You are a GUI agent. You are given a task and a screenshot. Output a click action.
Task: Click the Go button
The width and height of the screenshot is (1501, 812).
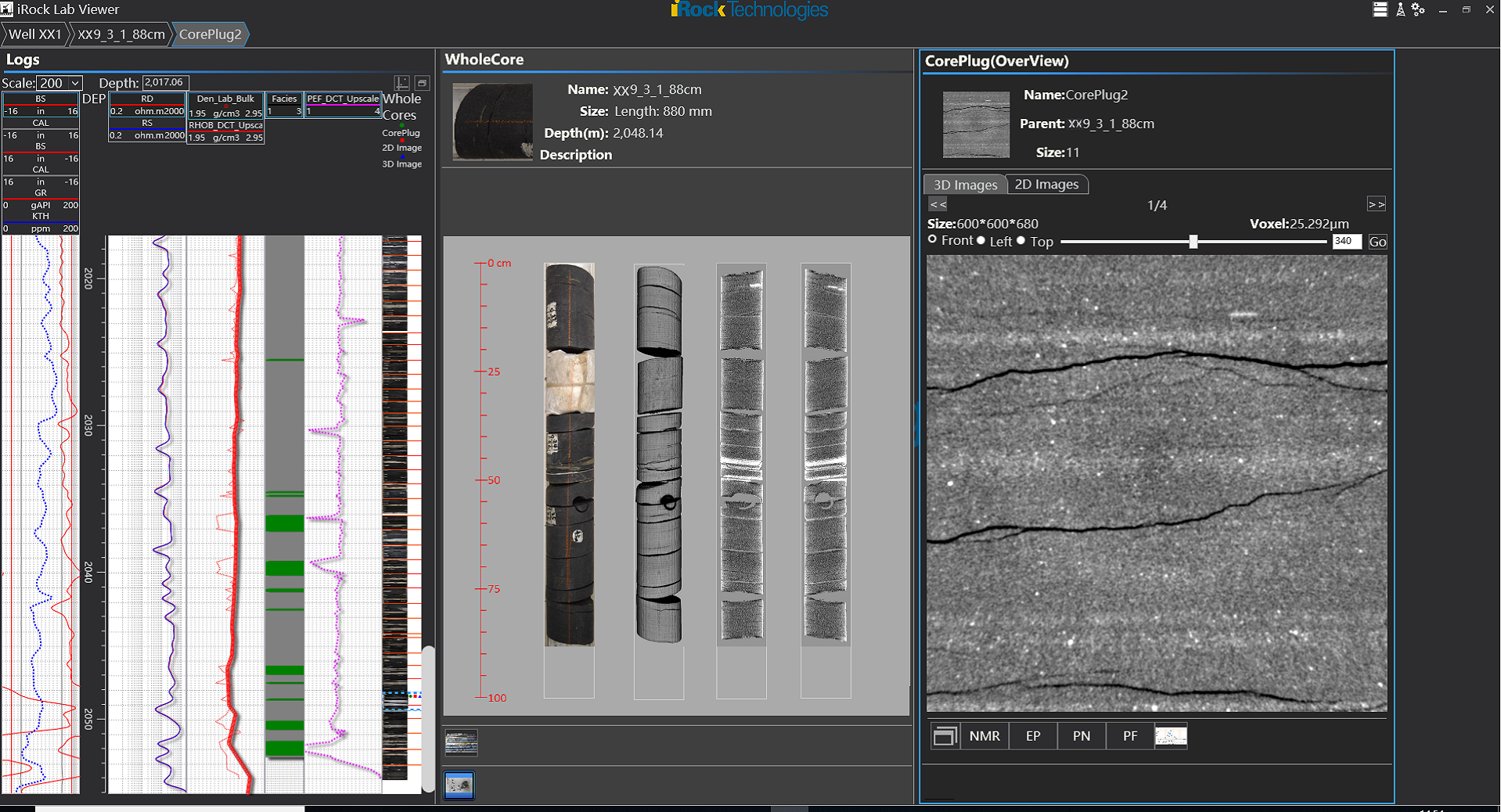click(x=1377, y=242)
